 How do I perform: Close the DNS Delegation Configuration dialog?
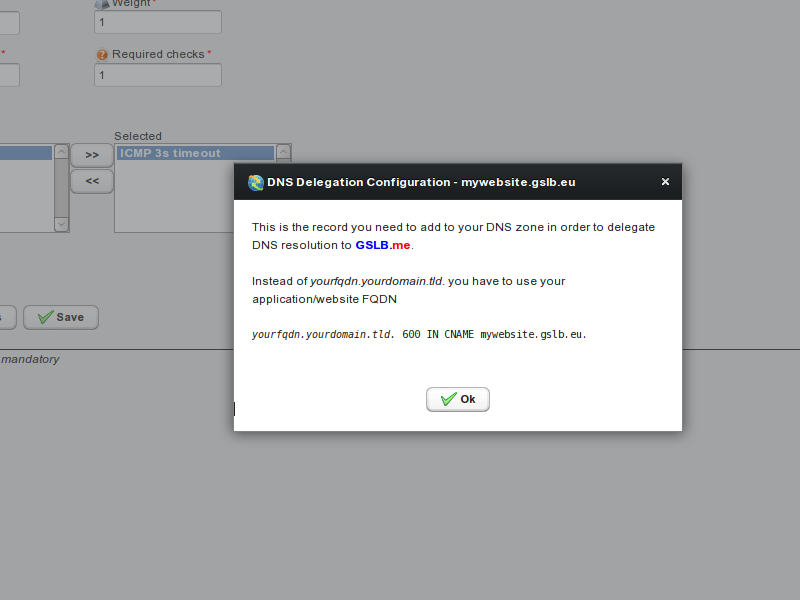665,182
